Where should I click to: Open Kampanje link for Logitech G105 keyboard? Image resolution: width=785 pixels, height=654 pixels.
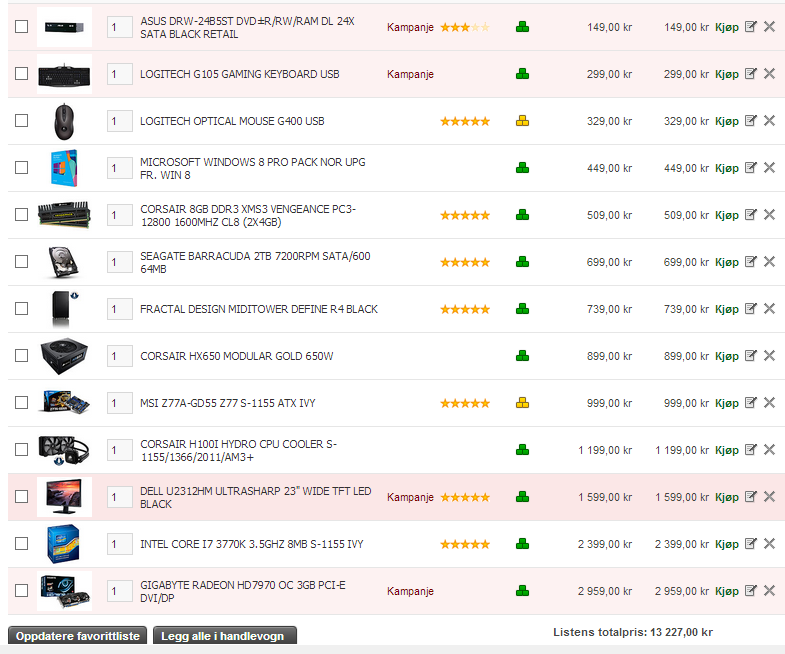[x=410, y=74]
